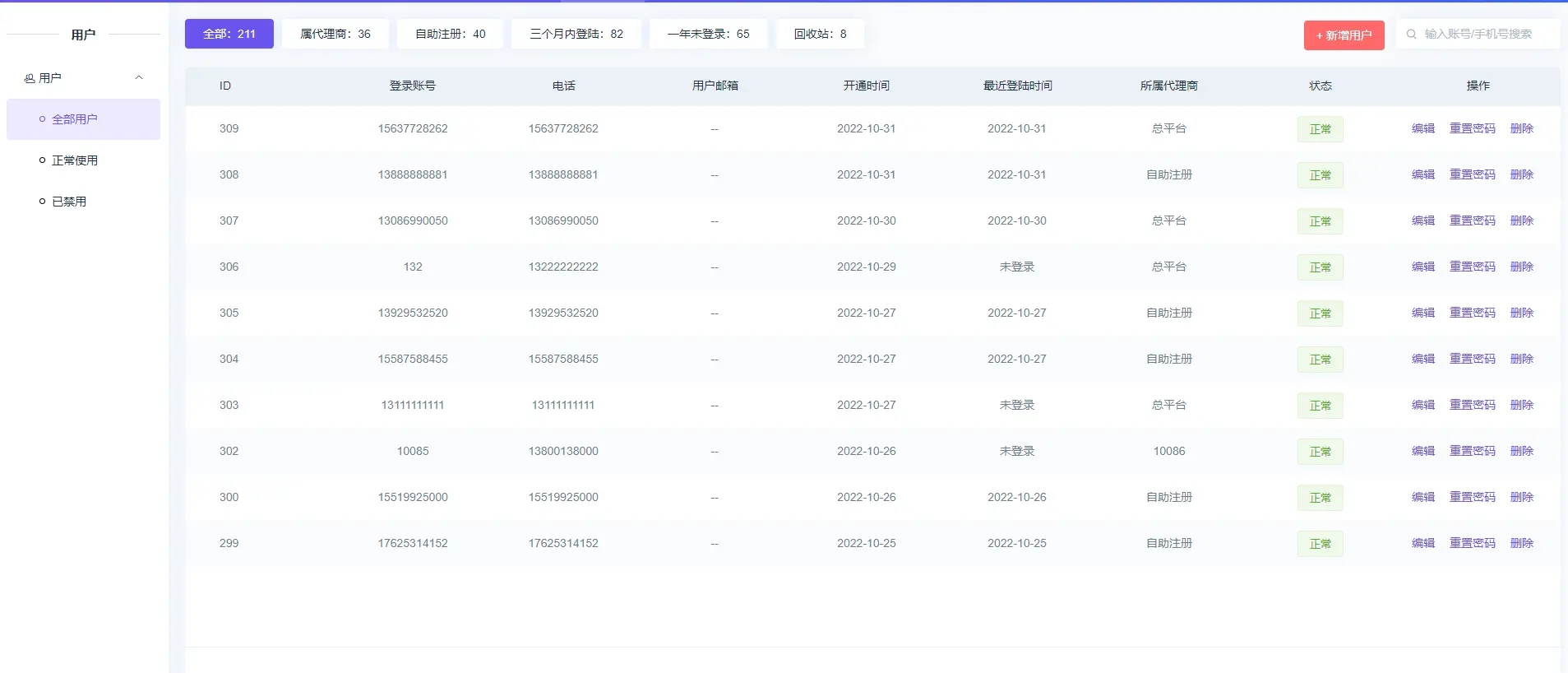Image resolution: width=1568 pixels, height=673 pixels.
Task: Show the 自助注册: 40 filter tab
Action: [450, 34]
